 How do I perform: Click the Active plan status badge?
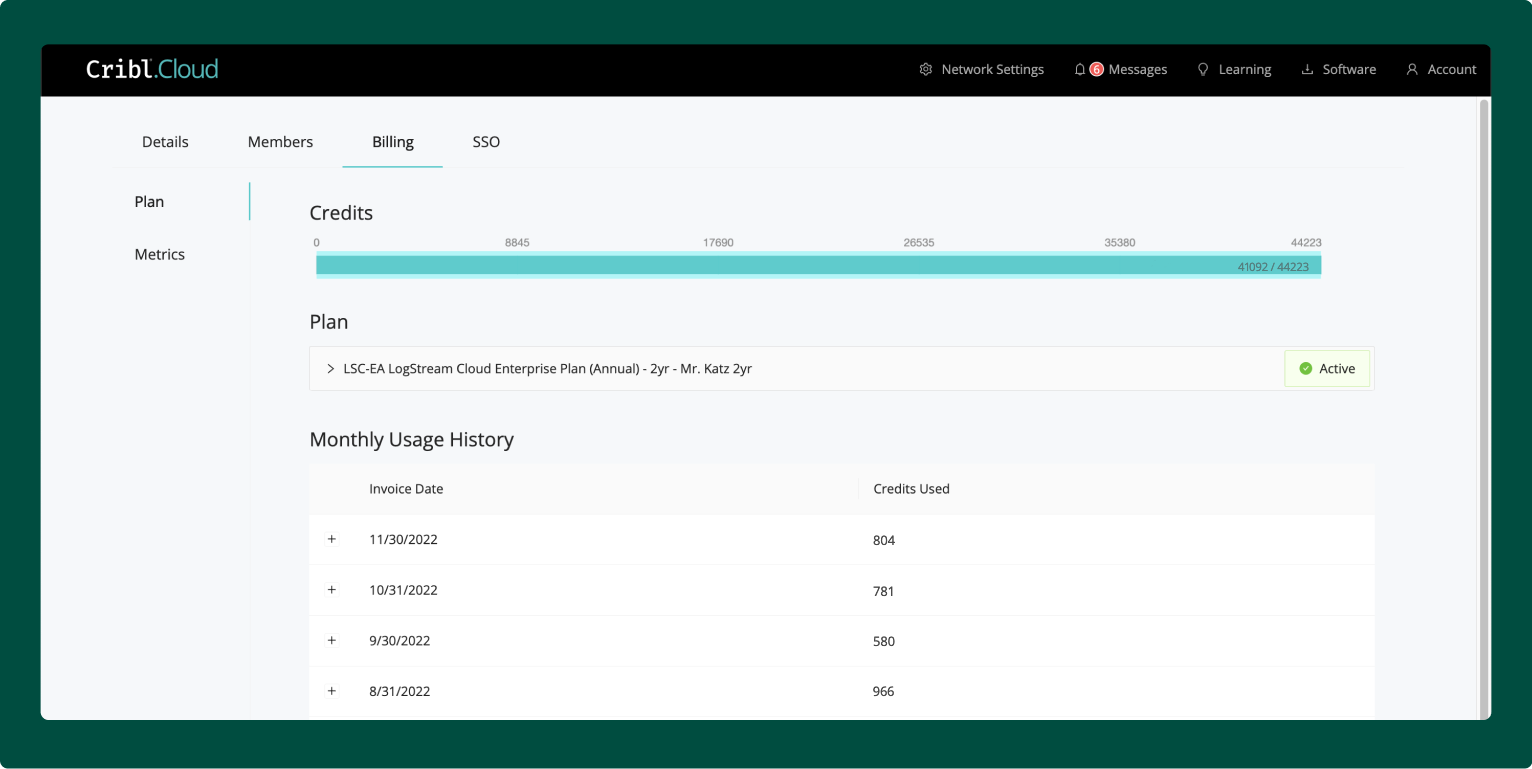(x=1327, y=369)
